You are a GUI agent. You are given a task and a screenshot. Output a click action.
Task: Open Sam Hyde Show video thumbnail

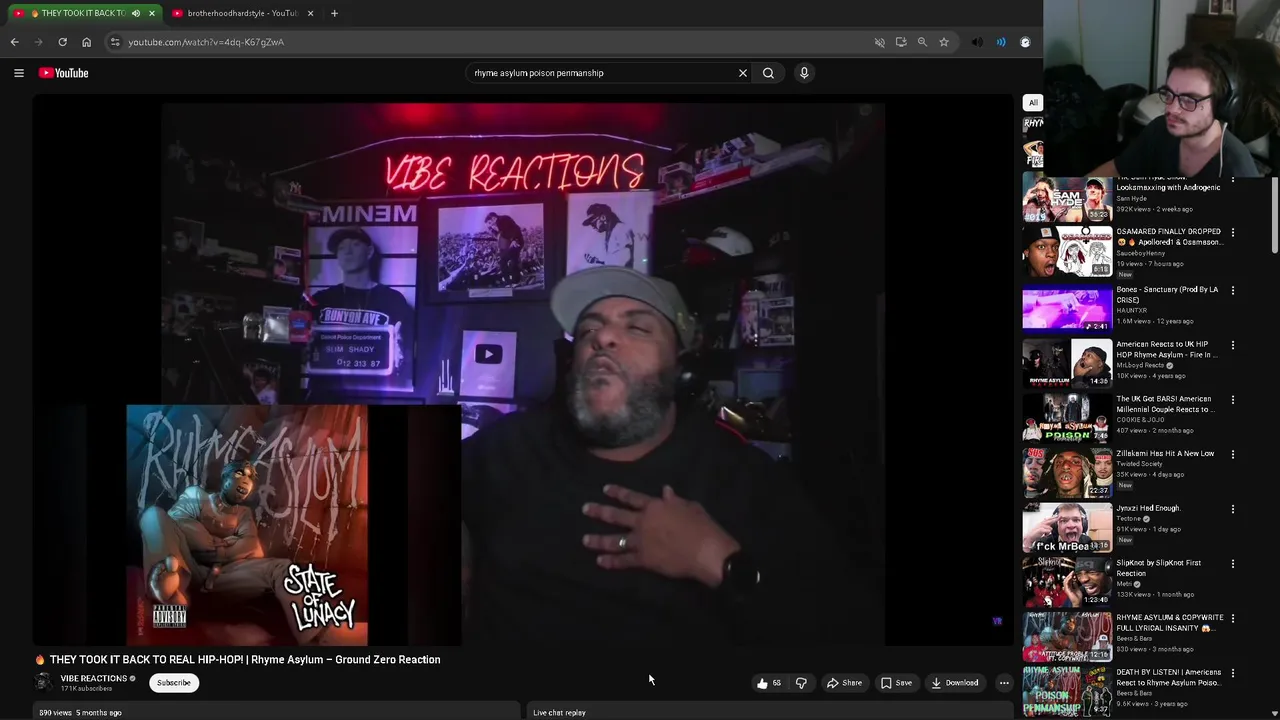[x=1067, y=198]
